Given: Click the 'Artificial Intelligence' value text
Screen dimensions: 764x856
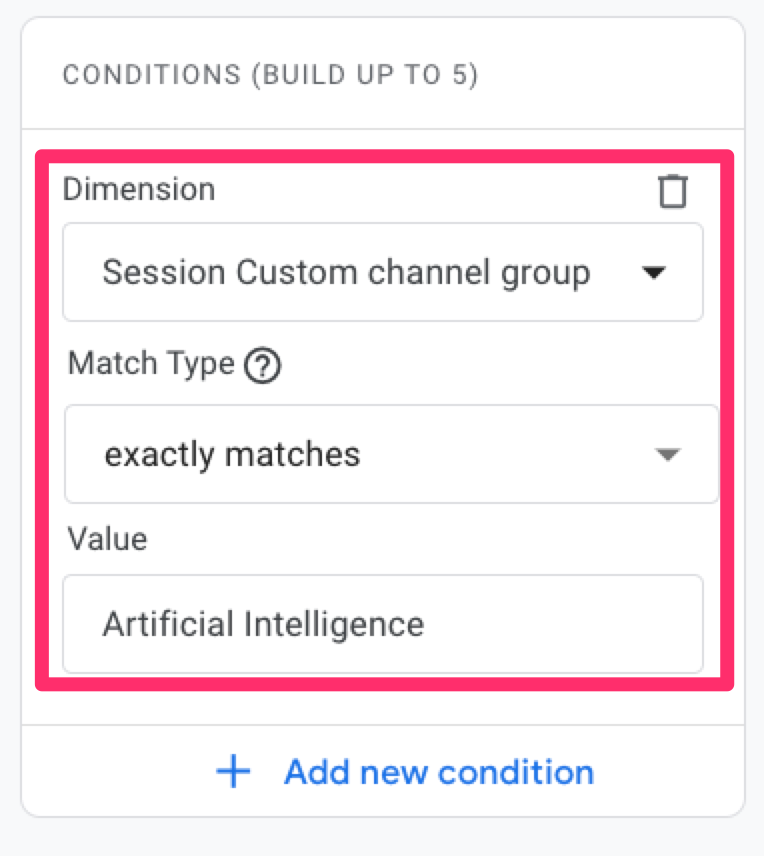Looking at the screenshot, I should click(x=263, y=624).
